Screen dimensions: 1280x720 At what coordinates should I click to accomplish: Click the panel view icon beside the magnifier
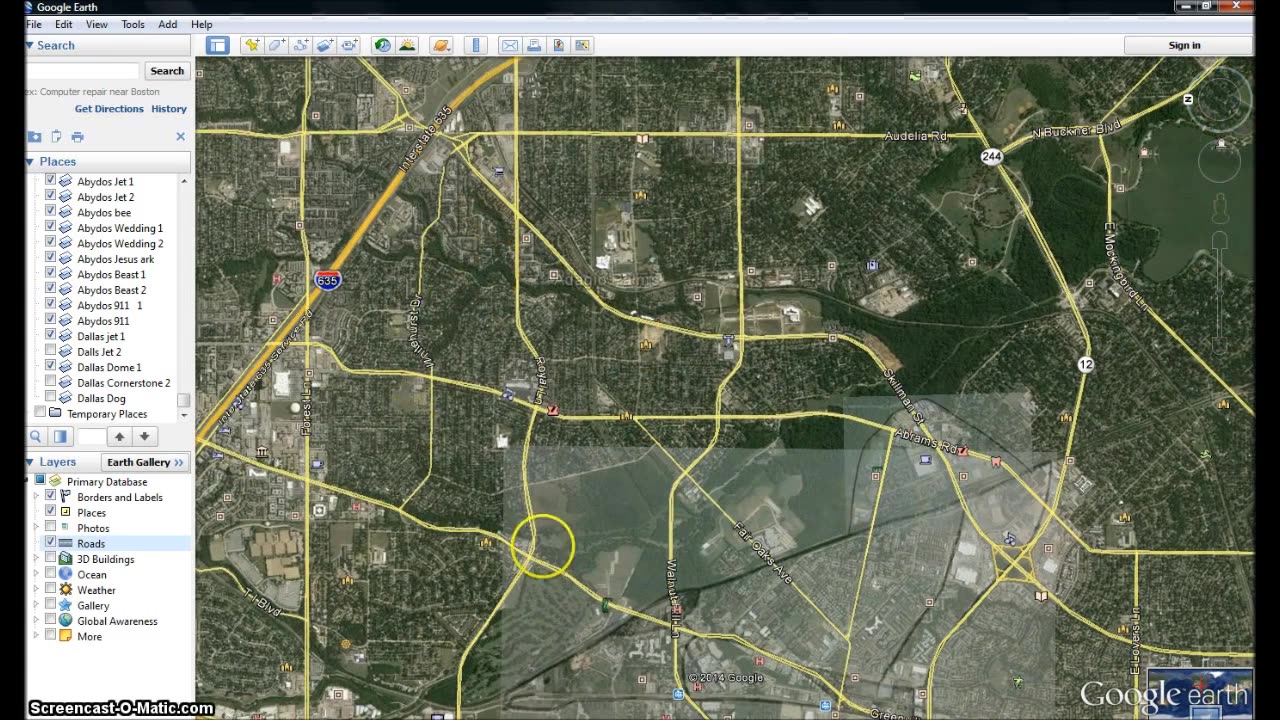(60, 436)
